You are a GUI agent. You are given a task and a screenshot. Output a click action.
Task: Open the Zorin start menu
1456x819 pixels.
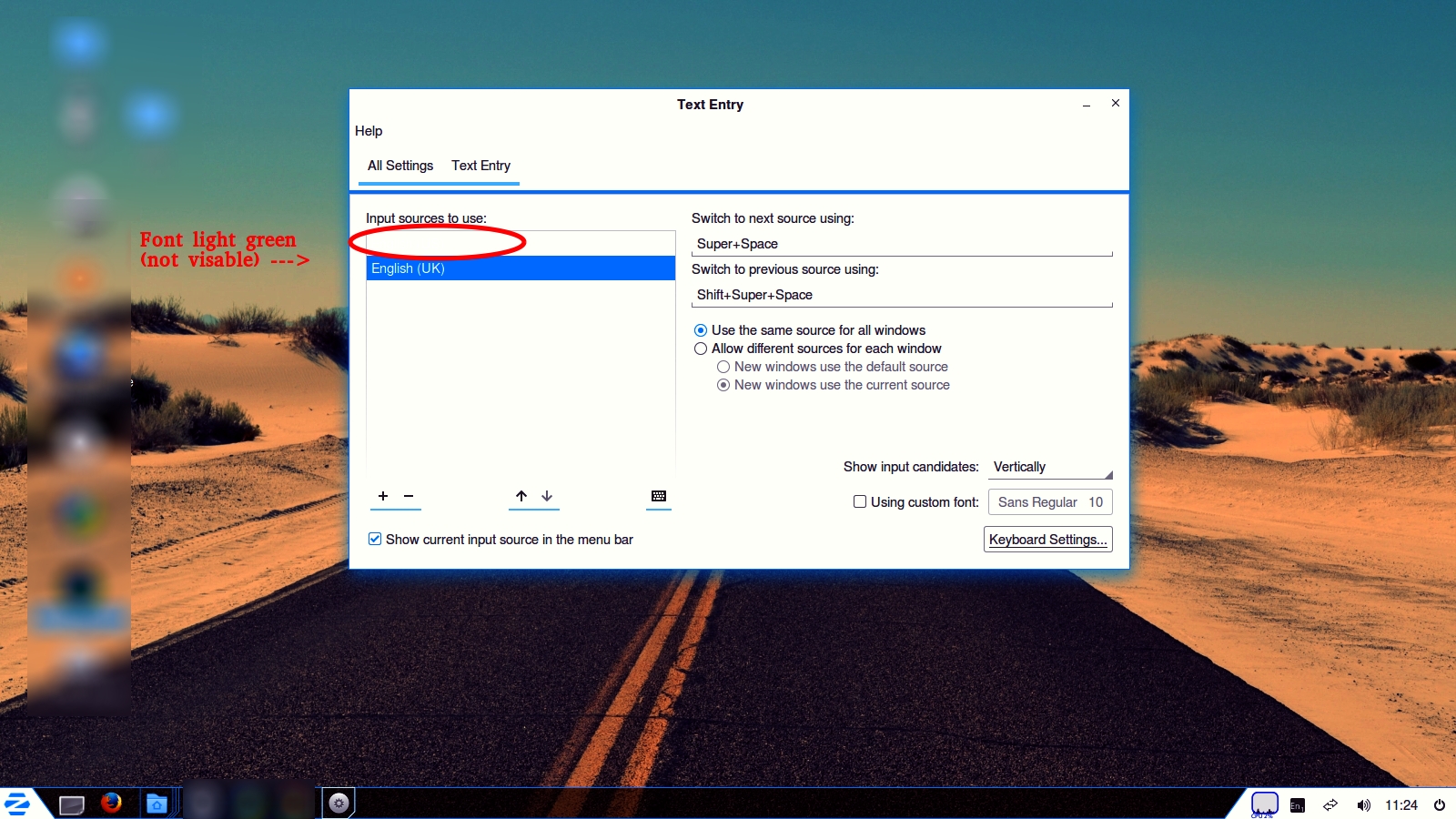(17, 804)
